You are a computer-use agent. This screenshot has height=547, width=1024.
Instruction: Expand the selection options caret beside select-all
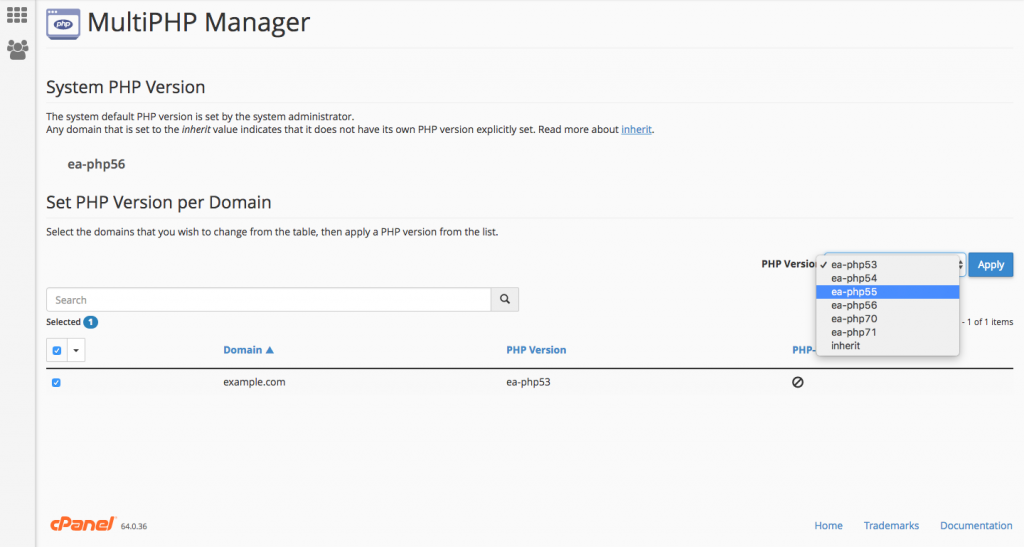(76, 351)
